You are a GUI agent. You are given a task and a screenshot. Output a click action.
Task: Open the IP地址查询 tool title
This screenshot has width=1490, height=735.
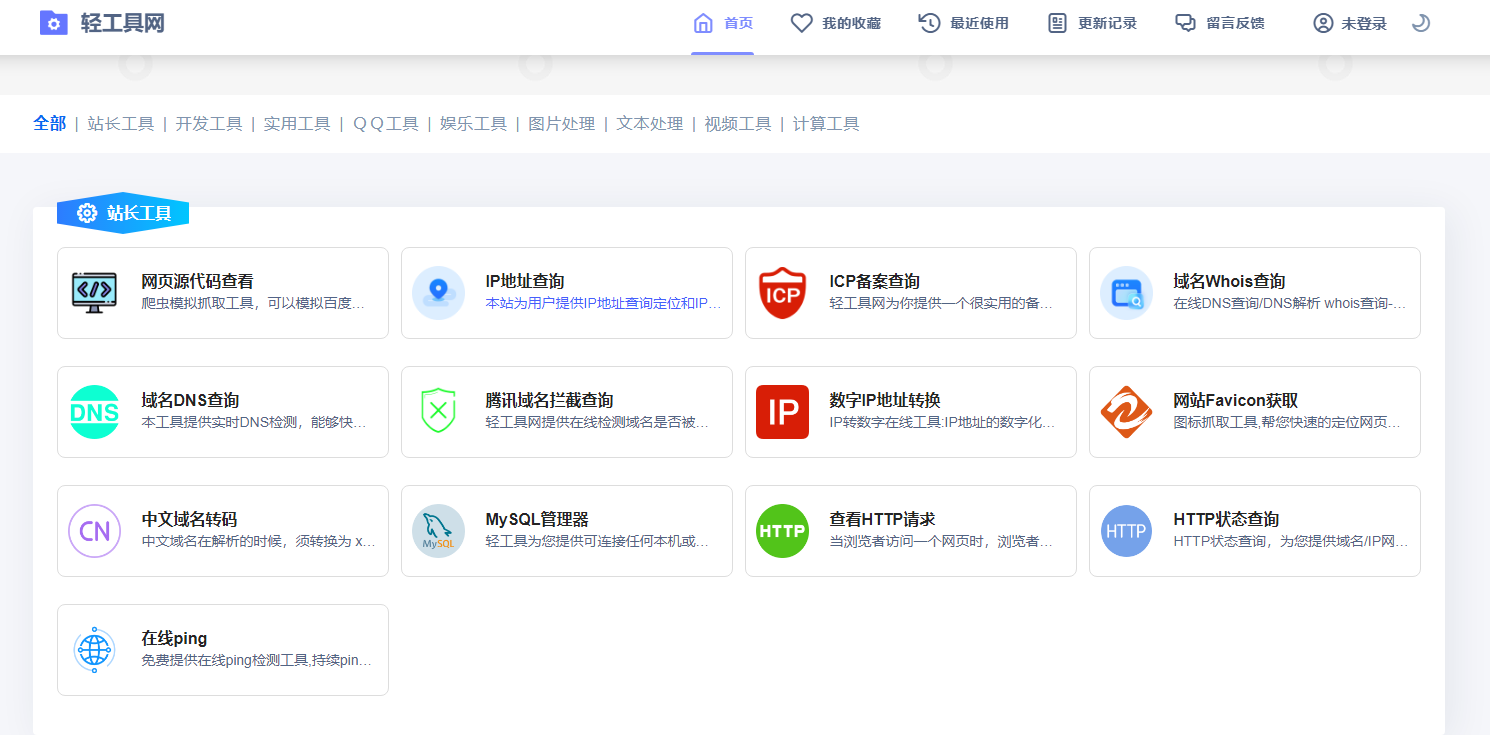click(x=525, y=282)
